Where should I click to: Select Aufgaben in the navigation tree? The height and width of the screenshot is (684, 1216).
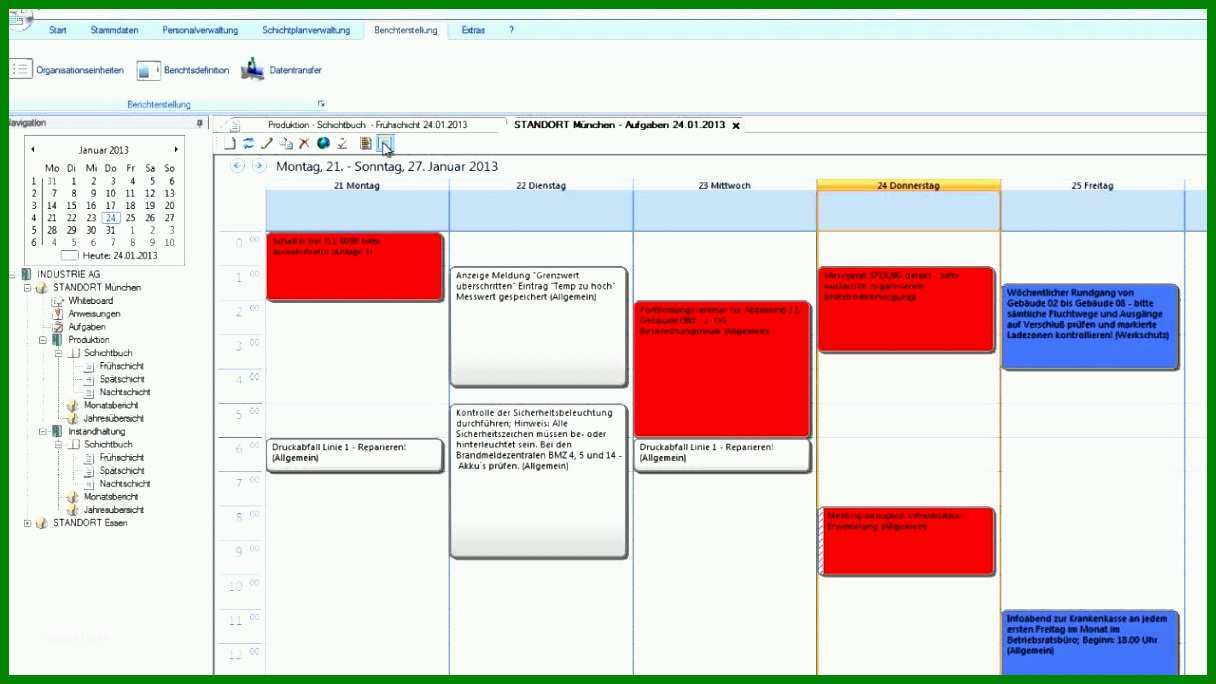[x=86, y=327]
